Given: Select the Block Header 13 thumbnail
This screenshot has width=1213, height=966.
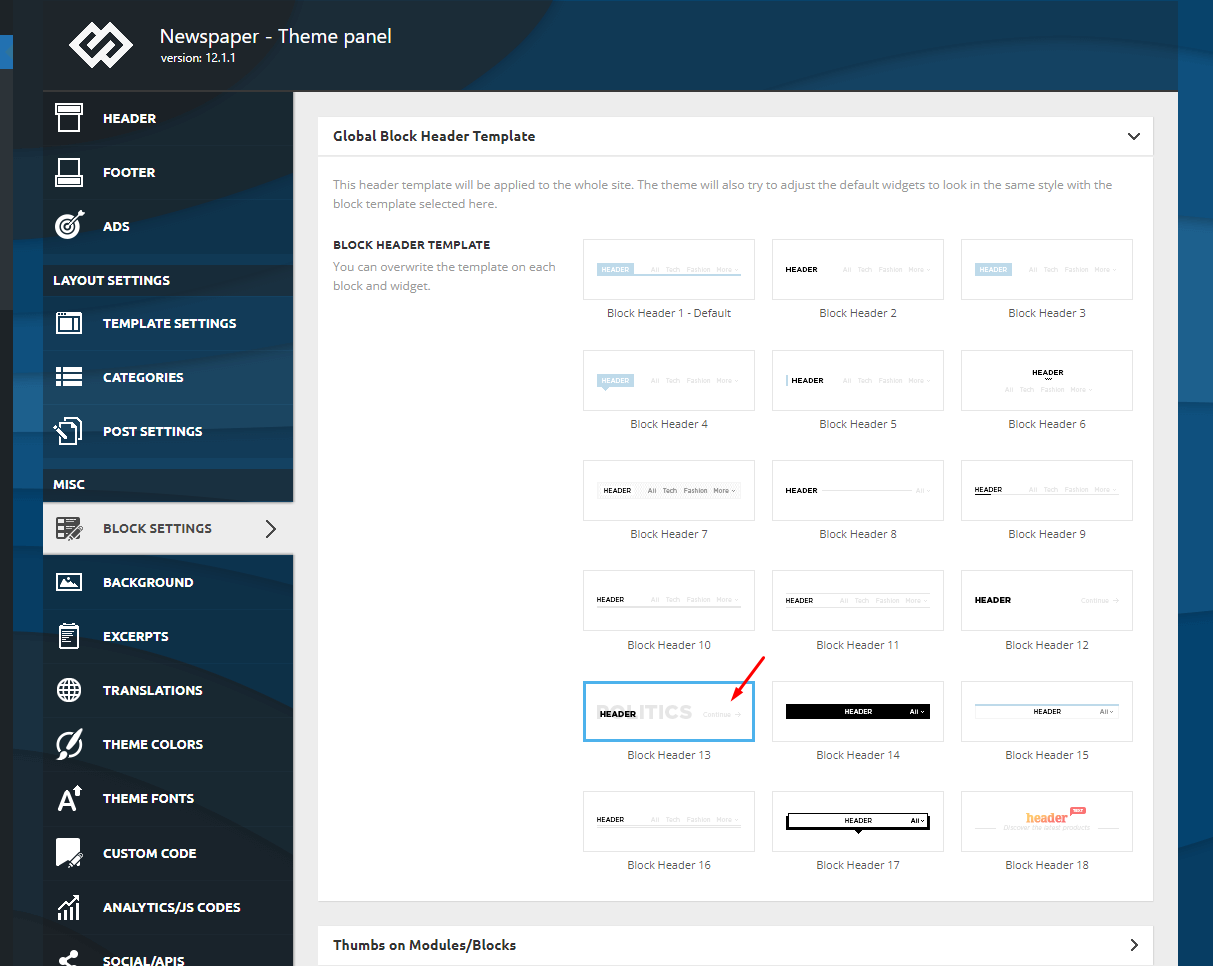Looking at the screenshot, I should click(x=669, y=711).
